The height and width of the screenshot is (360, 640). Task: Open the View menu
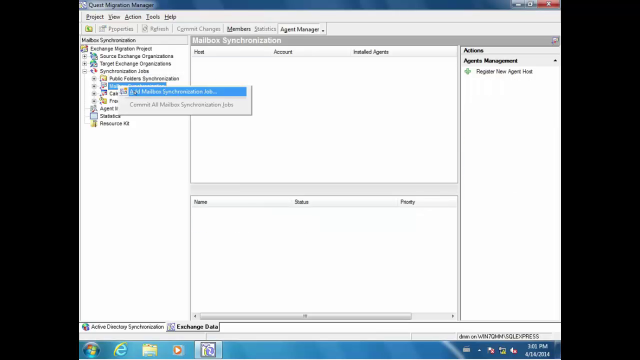coord(114,17)
